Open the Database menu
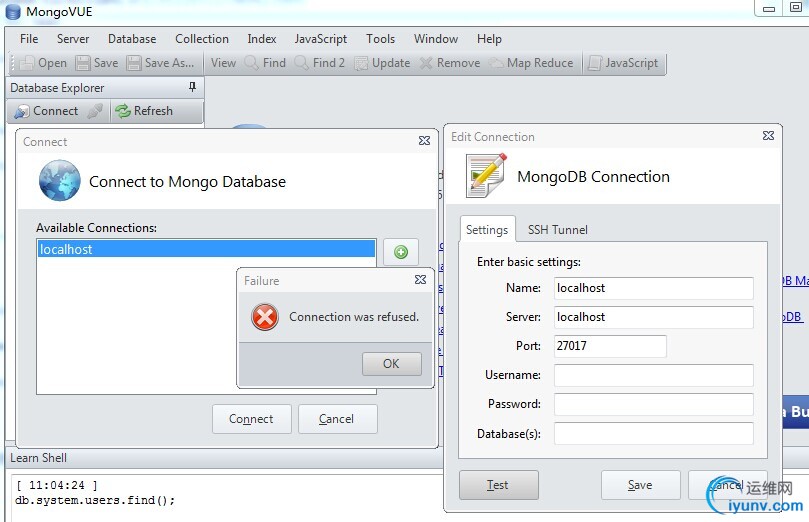Screen dimensions: 809x522 (x=132, y=39)
